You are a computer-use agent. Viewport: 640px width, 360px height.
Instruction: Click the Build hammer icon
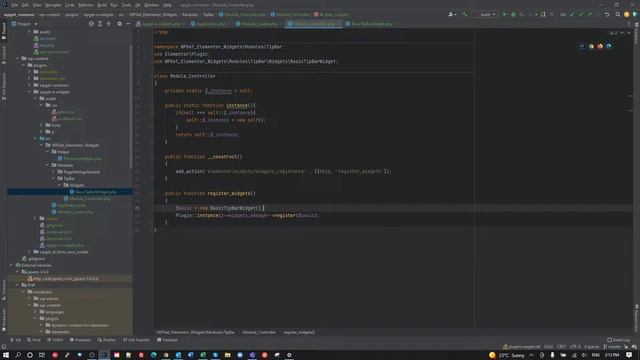(x=464, y=14)
